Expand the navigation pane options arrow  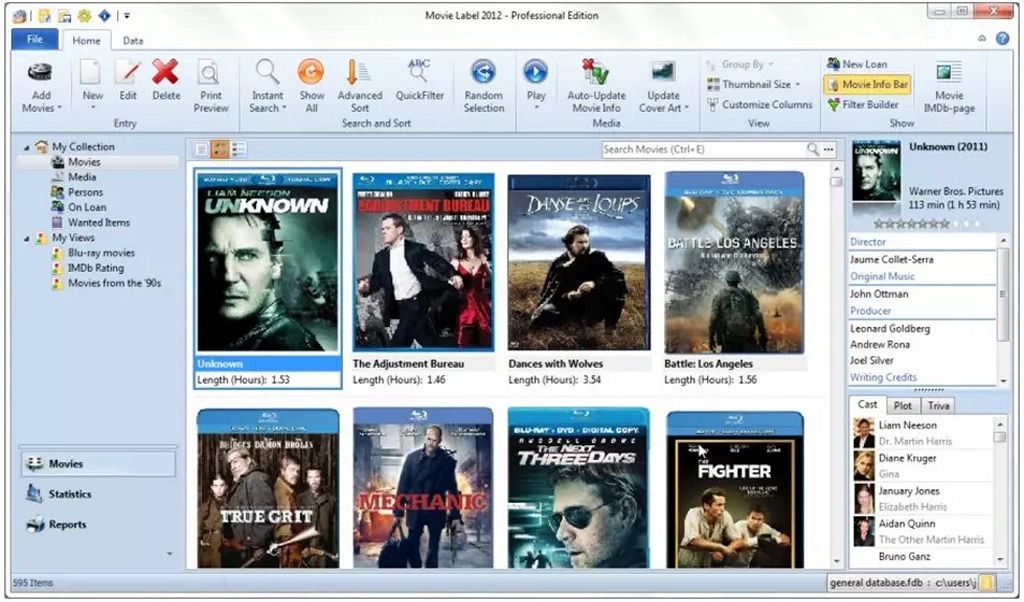[170, 554]
